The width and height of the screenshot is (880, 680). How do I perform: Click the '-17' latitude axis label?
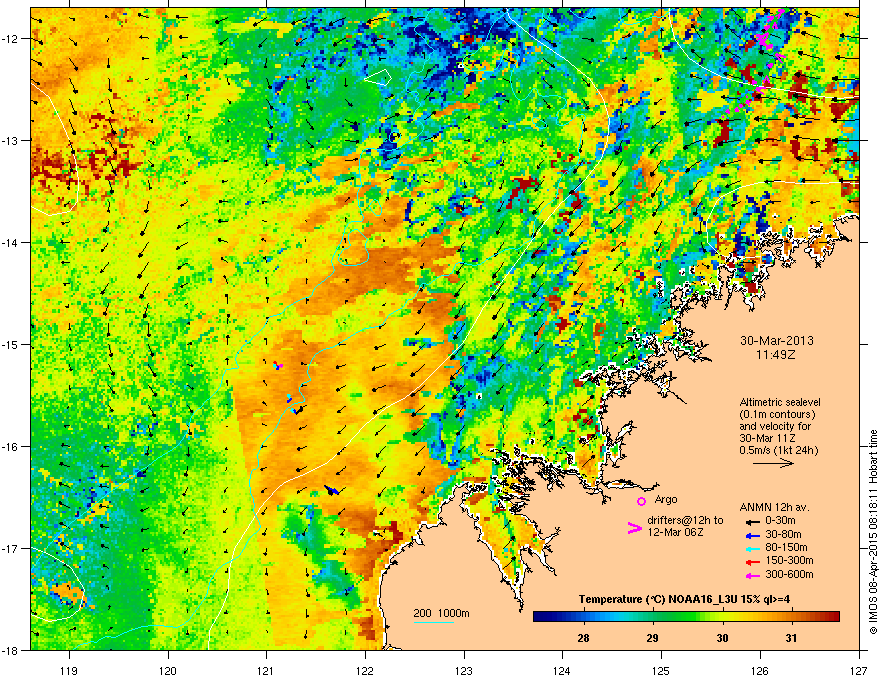[x=11, y=548]
